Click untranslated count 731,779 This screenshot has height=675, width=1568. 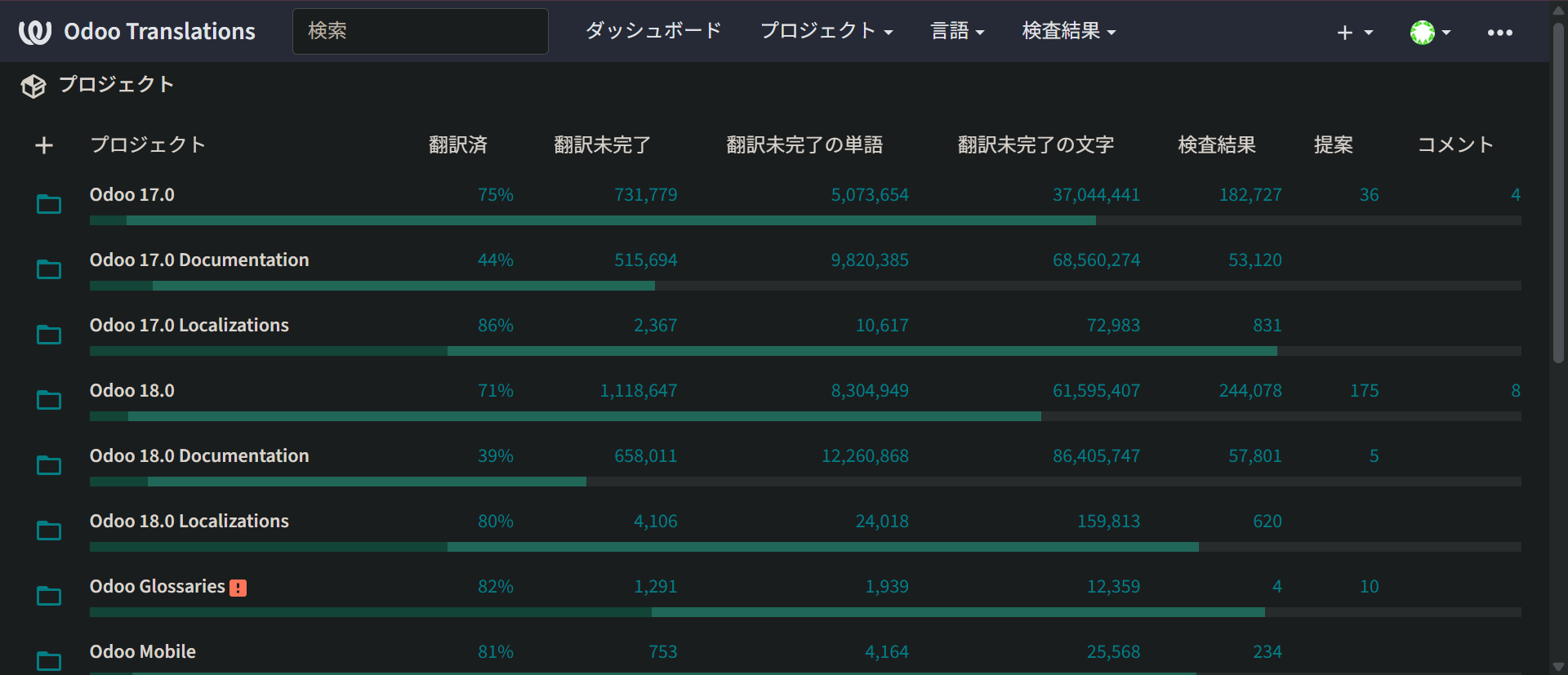click(646, 195)
